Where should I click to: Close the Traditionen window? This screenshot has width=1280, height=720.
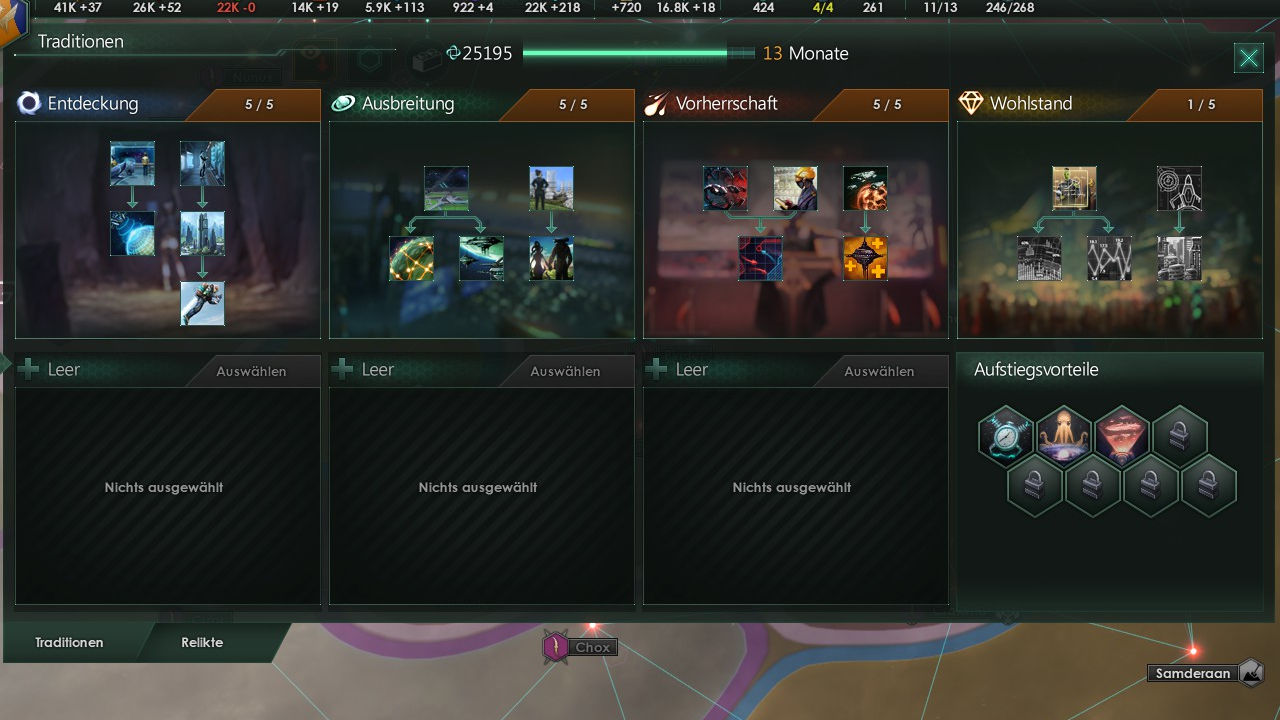[x=1249, y=58]
